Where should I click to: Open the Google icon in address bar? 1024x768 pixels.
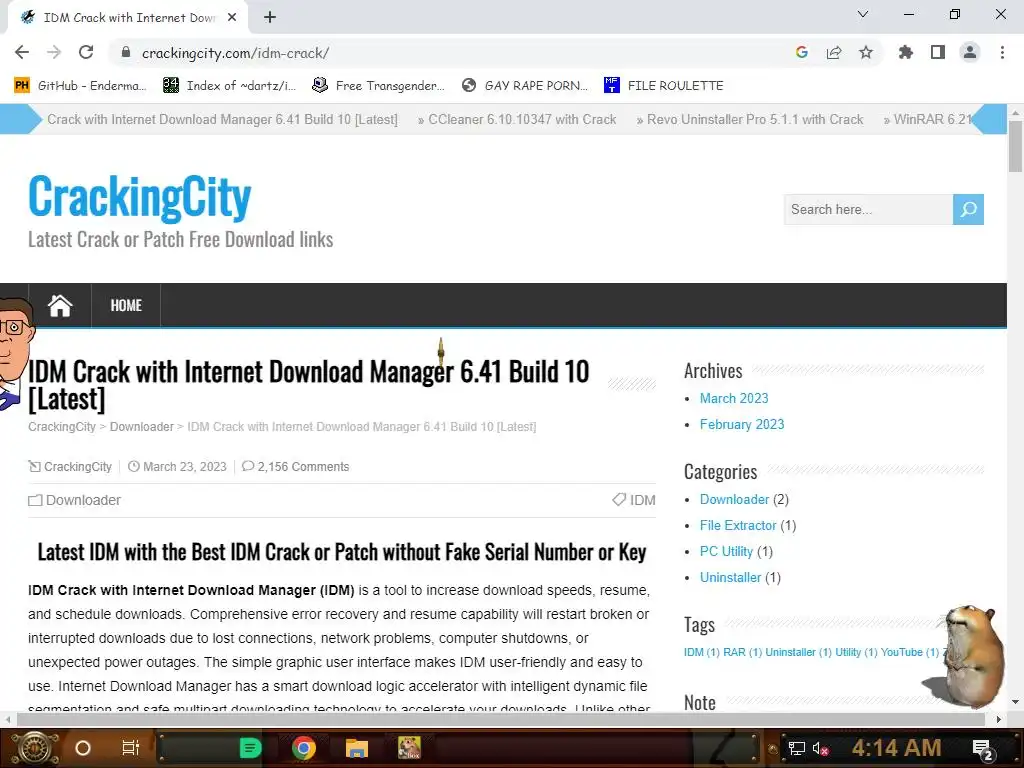coord(802,52)
